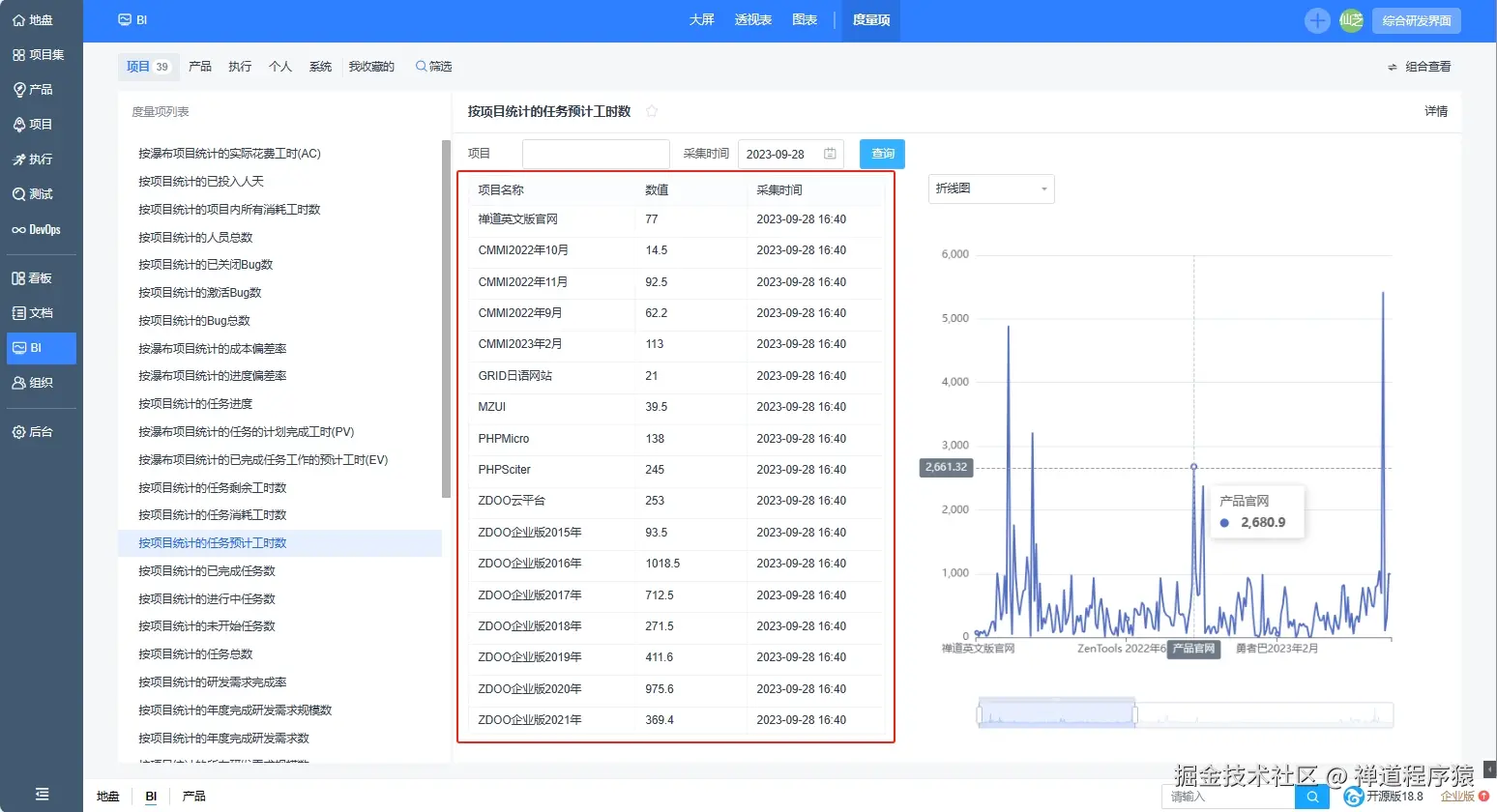This screenshot has height=812, width=1497.
Task: Click the blue plus icon in header
Action: click(x=1317, y=20)
